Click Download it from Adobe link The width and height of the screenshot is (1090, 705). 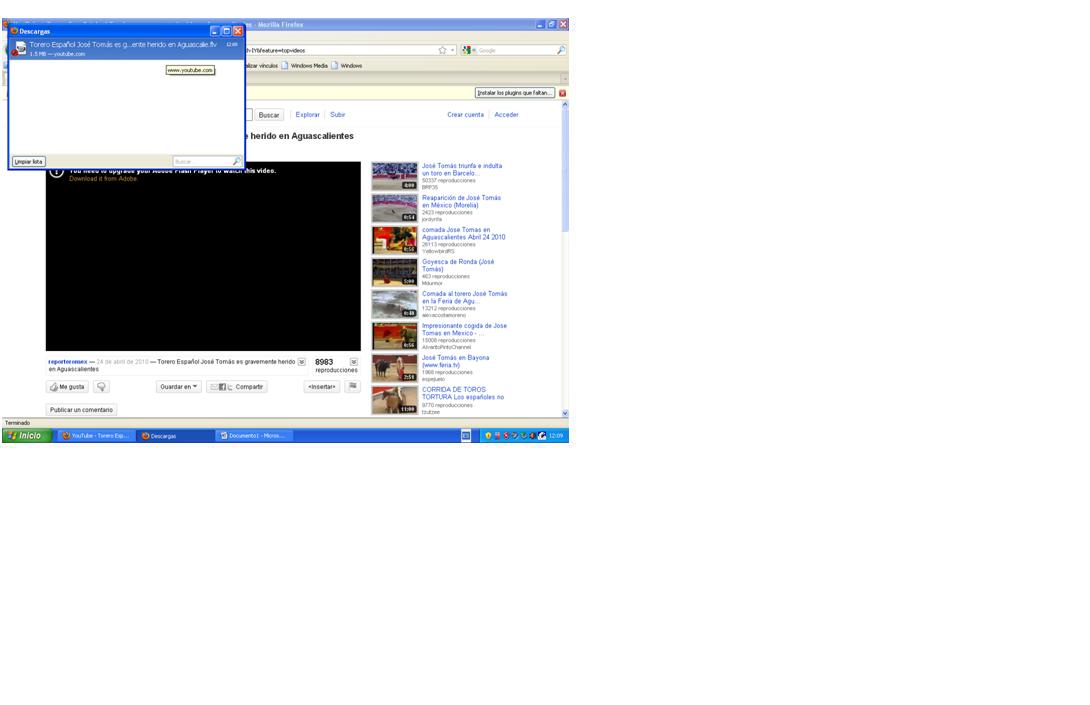pos(103,179)
